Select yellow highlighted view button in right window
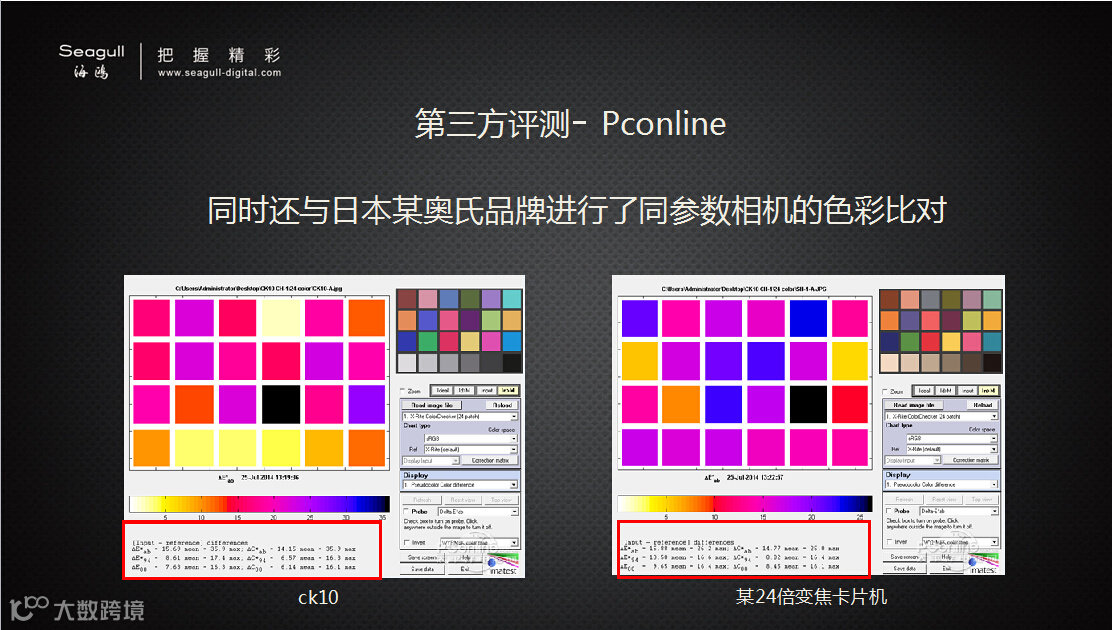1112x630 pixels. pyautogui.click(x=988, y=390)
